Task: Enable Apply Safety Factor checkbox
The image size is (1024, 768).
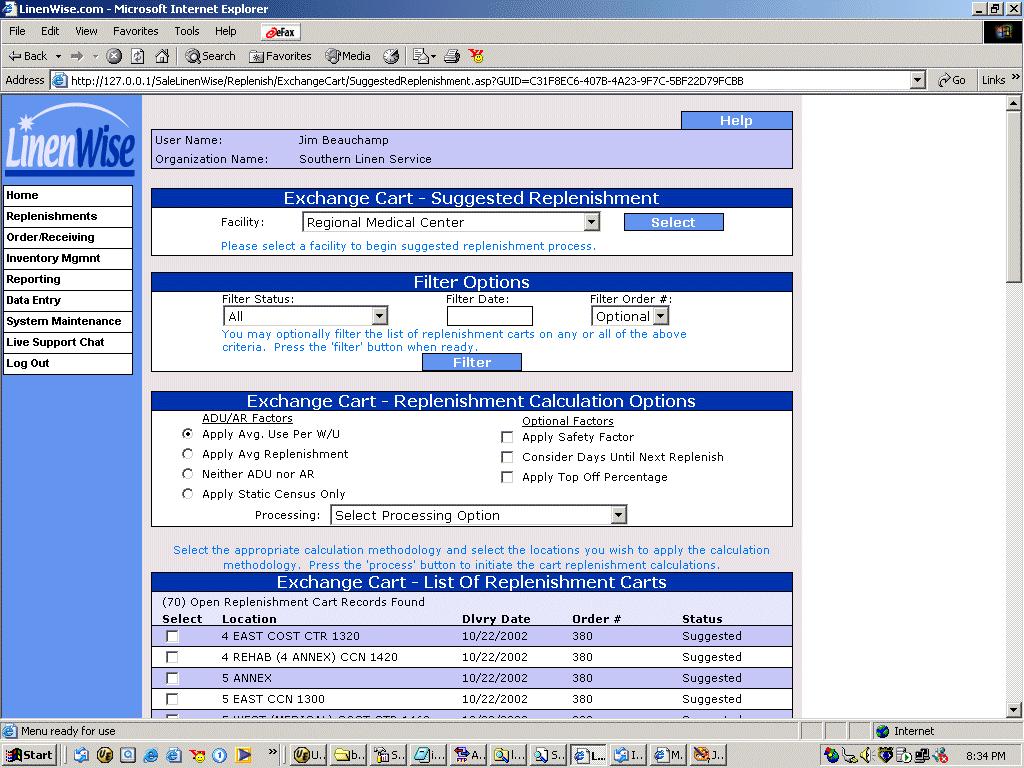Action: [507, 437]
